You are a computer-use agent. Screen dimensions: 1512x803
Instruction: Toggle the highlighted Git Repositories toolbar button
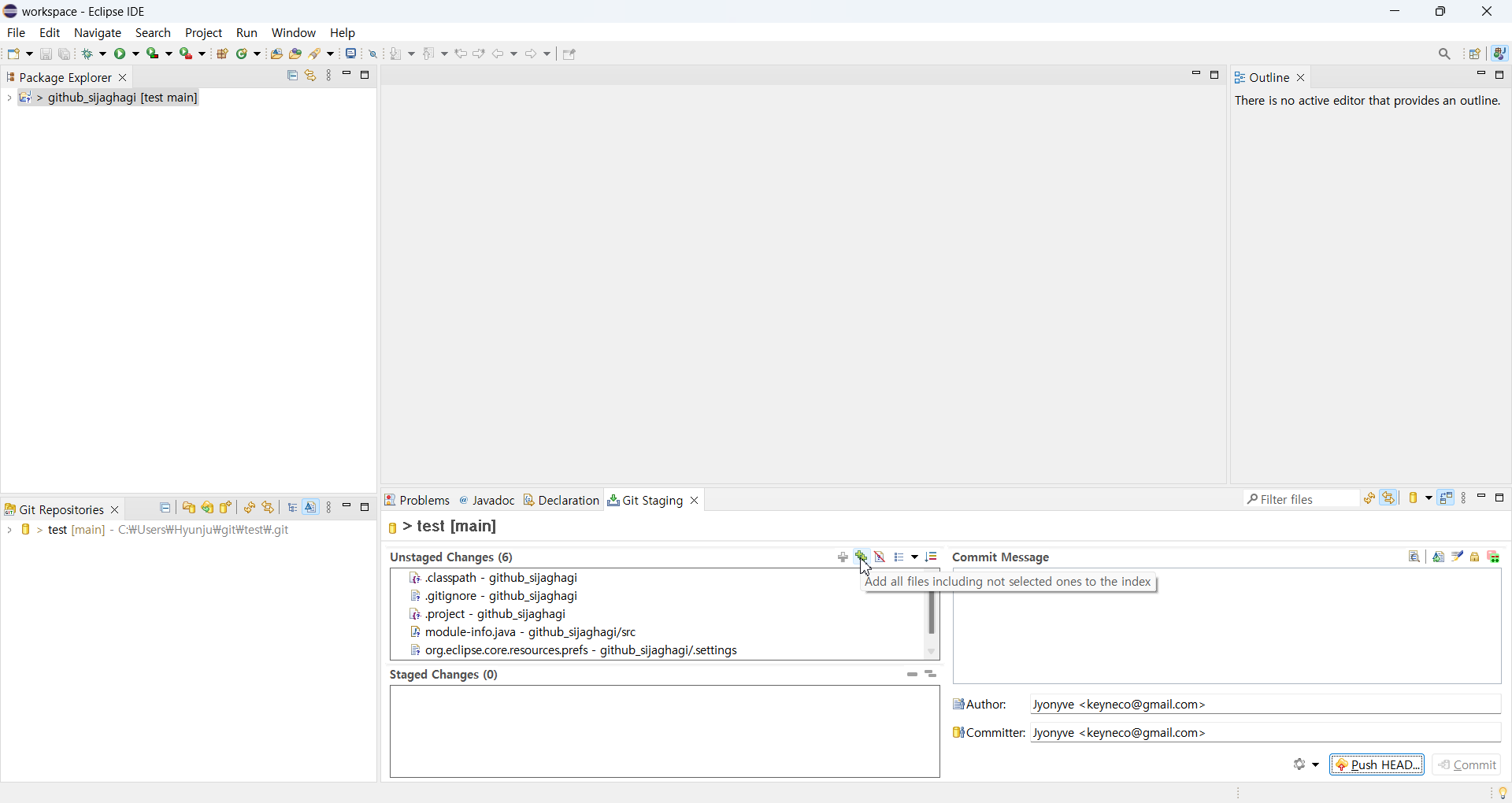[x=312, y=508]
